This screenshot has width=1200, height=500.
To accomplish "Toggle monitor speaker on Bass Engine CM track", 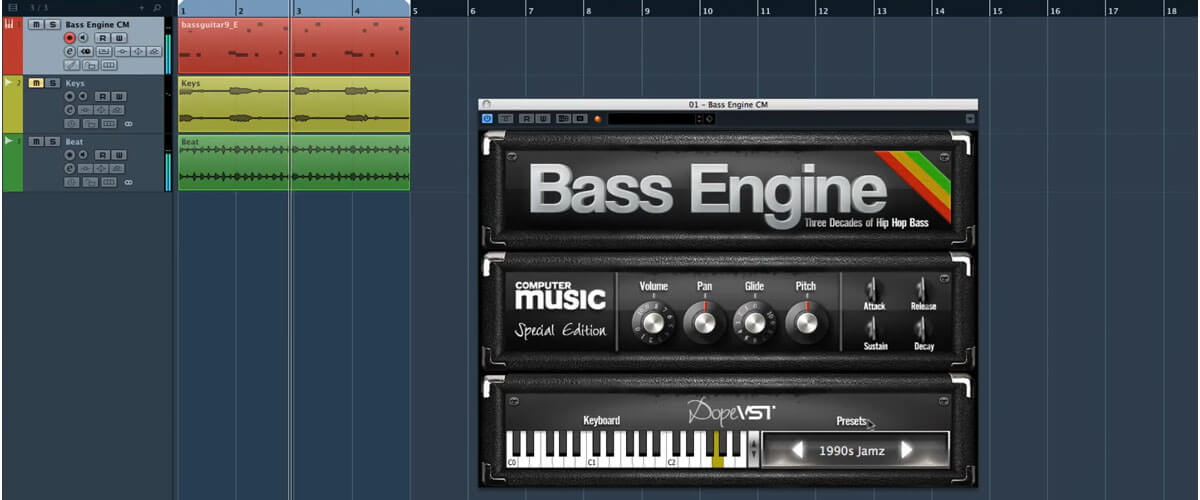I will (x=83, y=38).
